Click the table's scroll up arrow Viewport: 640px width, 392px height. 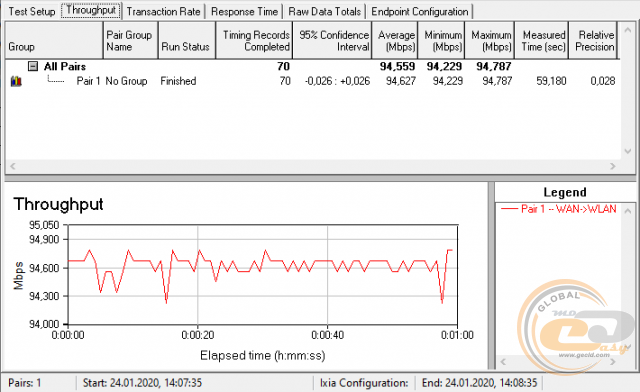(x=628, y=30)
